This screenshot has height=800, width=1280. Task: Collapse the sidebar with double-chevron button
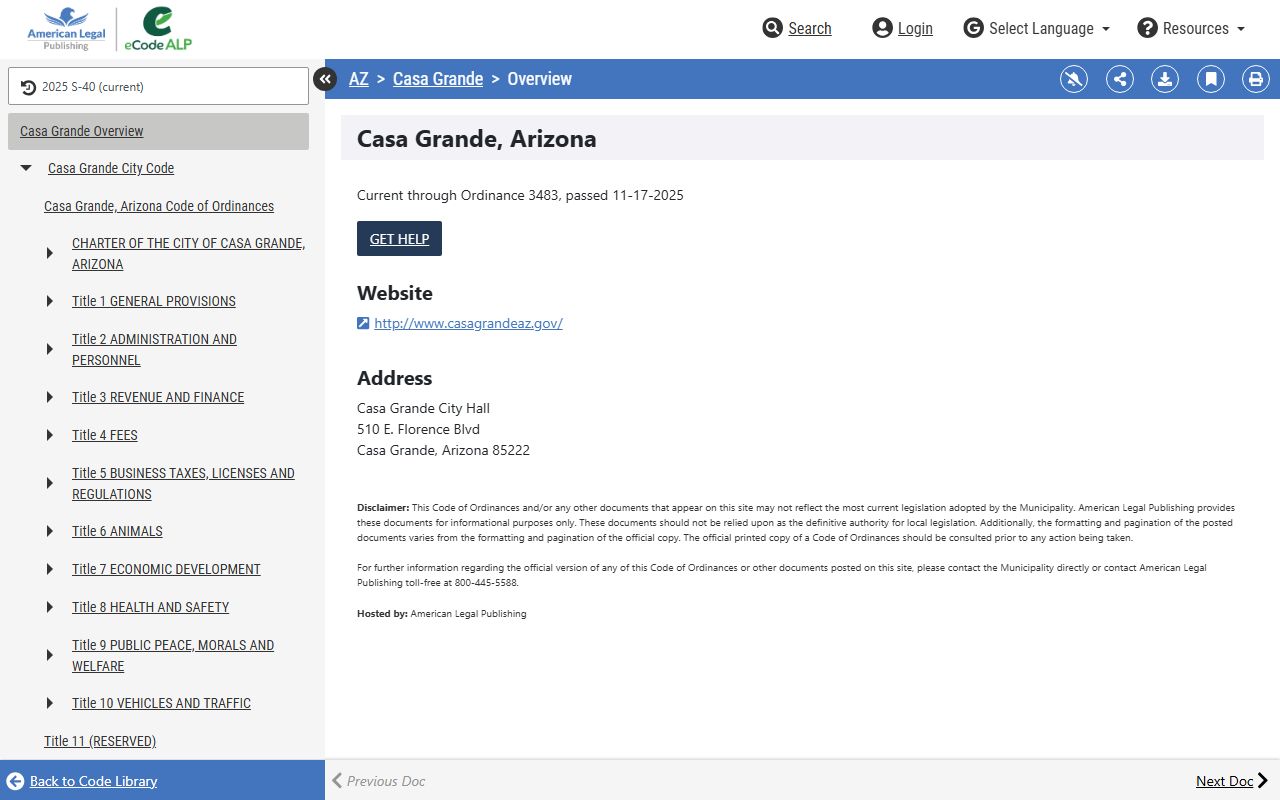(x=325, y=79)
